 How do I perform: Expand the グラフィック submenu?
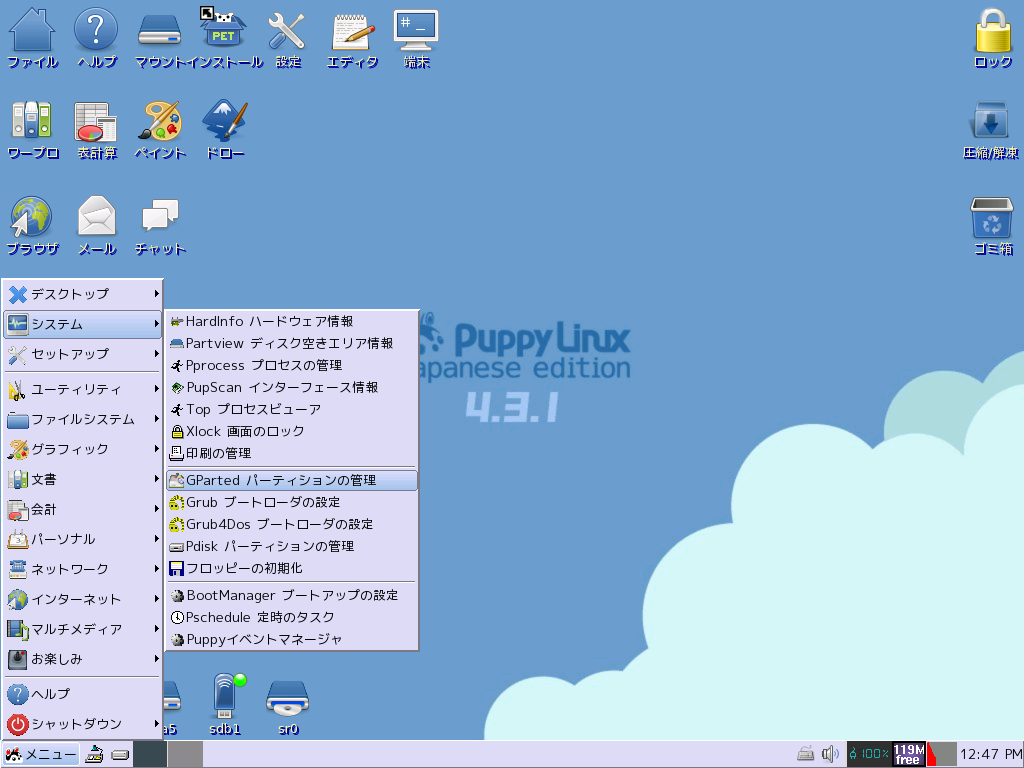pos(82,450)
